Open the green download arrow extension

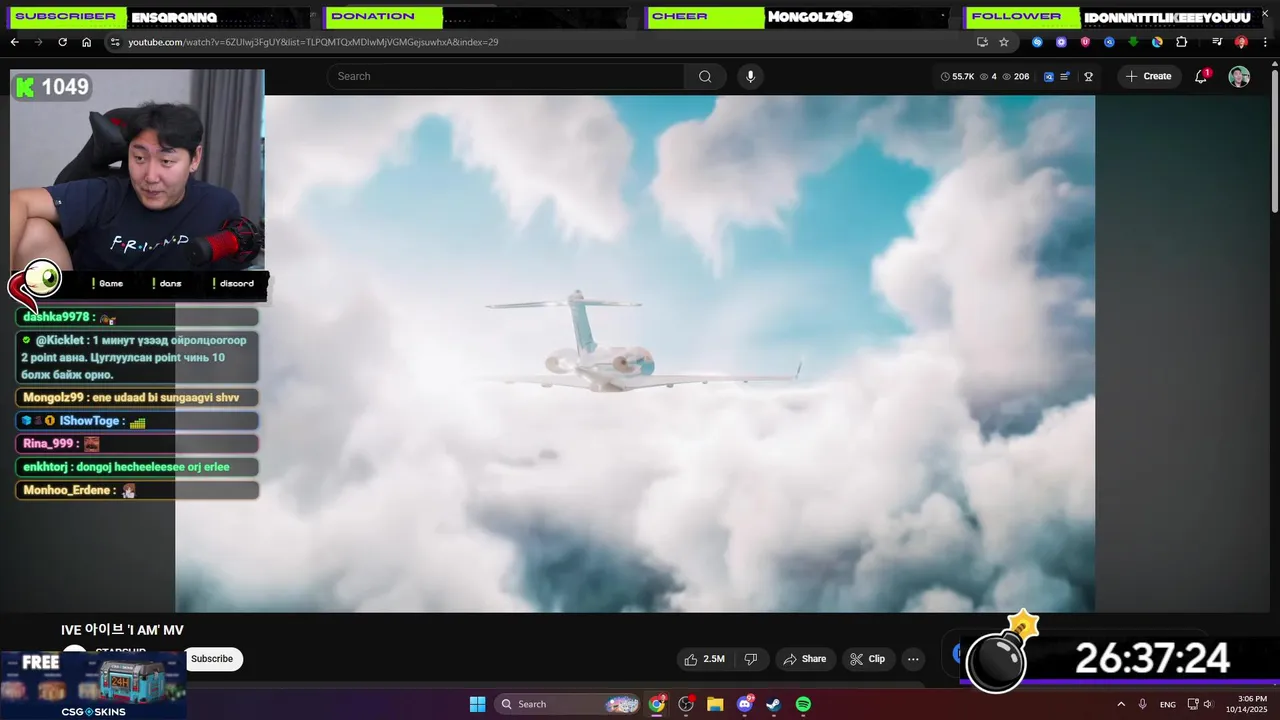click(x=1133, y=42)
